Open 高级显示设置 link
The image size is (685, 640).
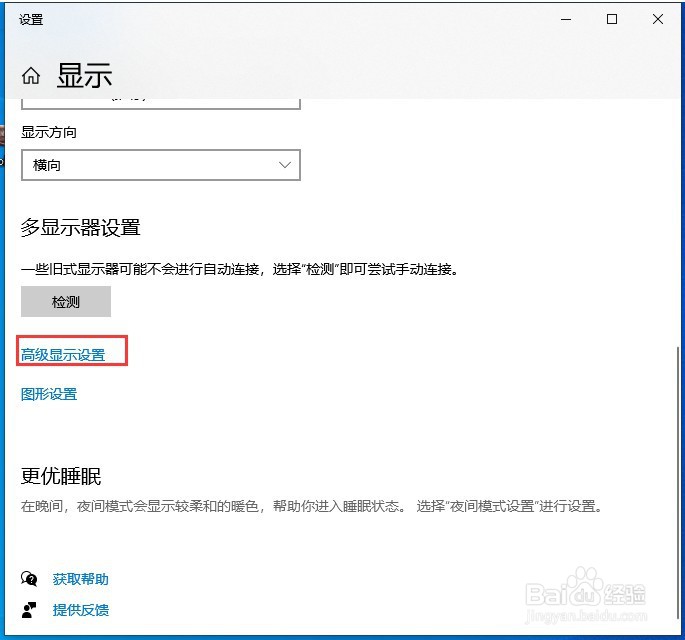pos(63,355)
